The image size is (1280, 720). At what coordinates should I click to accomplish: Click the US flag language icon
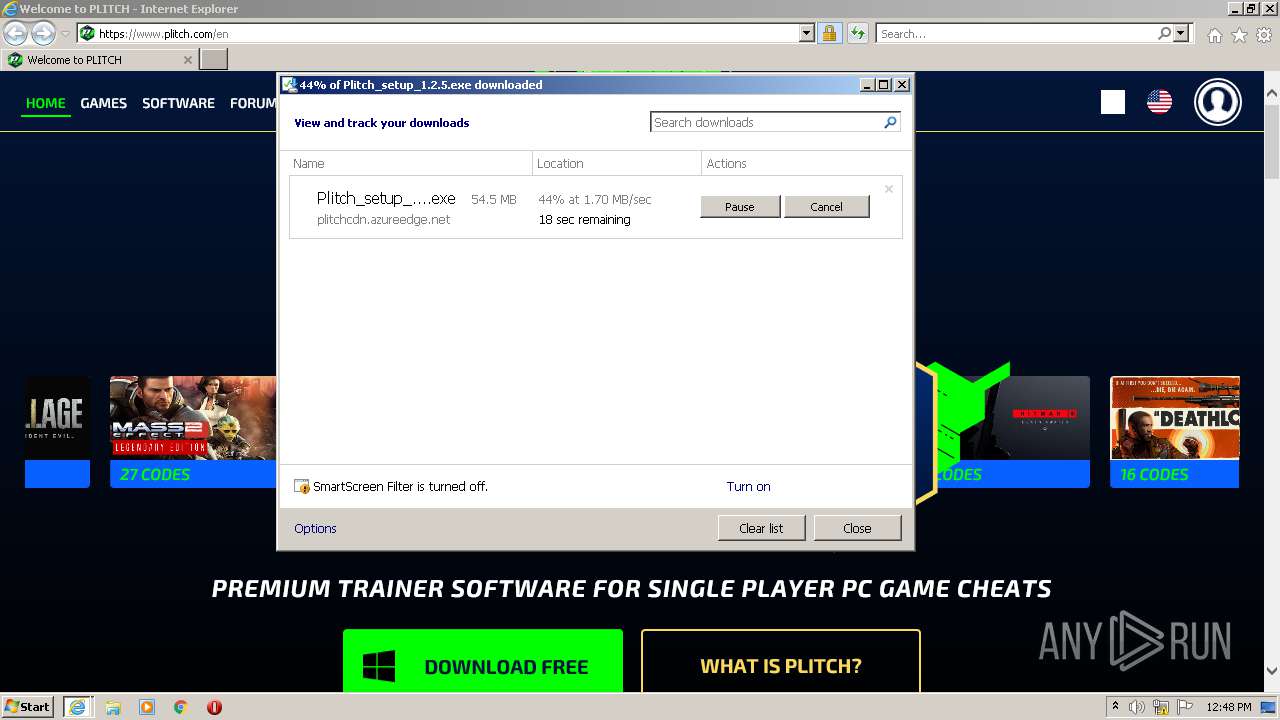coord(1159,102)
